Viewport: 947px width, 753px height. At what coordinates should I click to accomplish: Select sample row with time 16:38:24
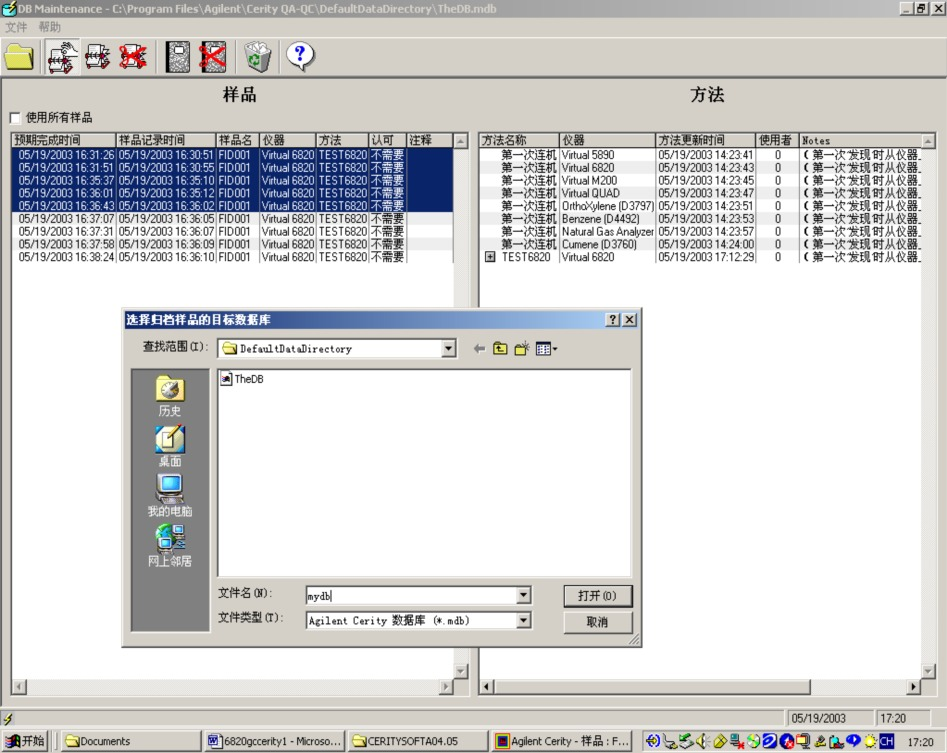point(232,257)
